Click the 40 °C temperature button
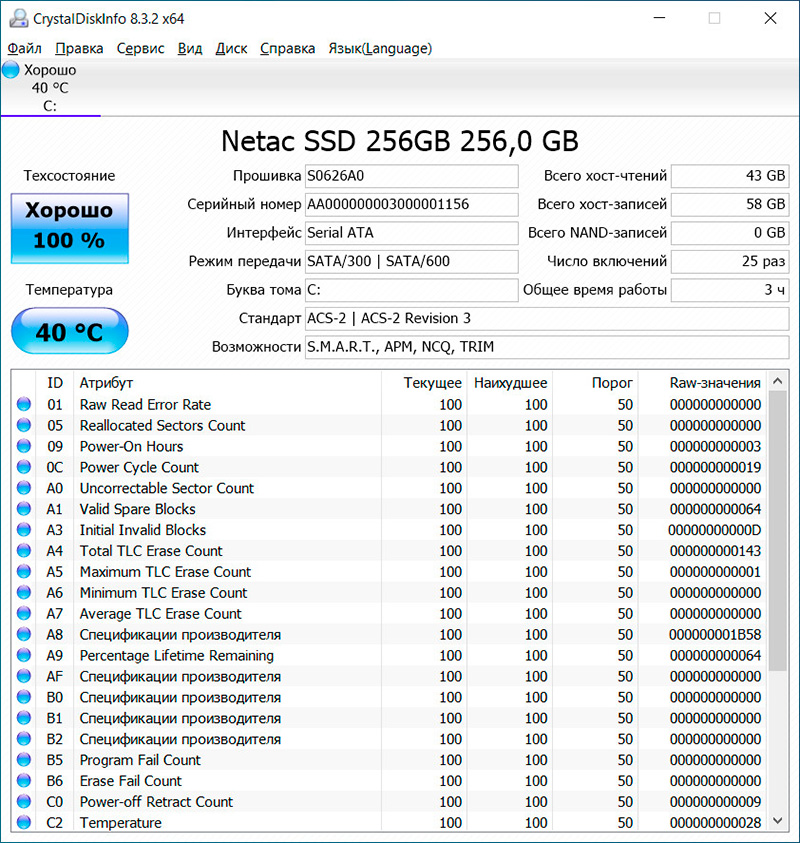800x843 pixels. [69, 332]
